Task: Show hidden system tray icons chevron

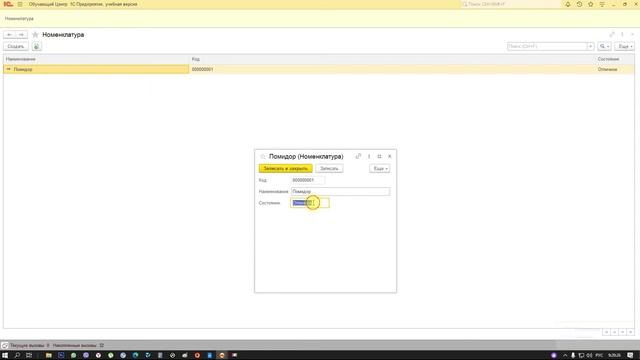Action: pos(565,356)
